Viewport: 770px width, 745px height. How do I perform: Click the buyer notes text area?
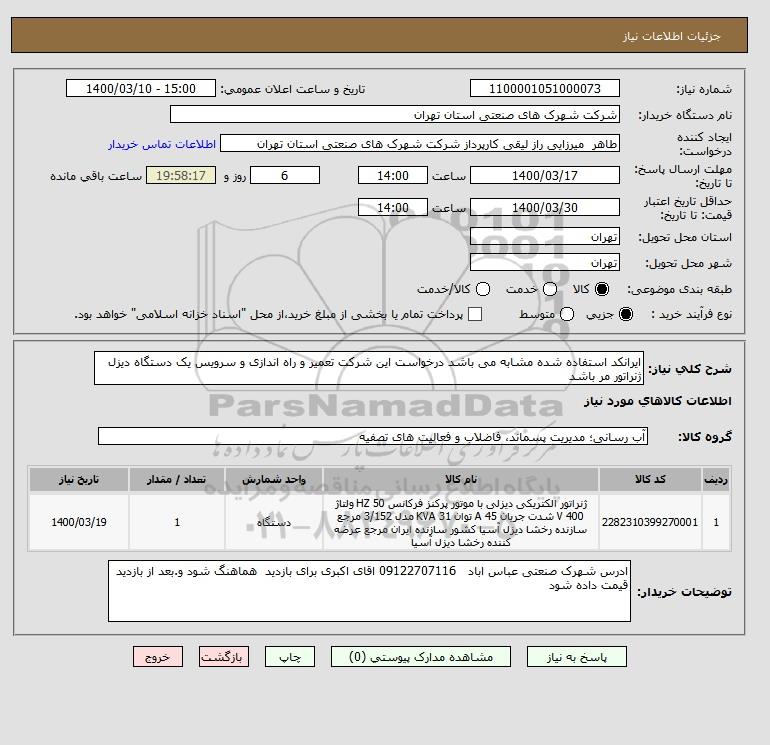(x=369, y=591)
